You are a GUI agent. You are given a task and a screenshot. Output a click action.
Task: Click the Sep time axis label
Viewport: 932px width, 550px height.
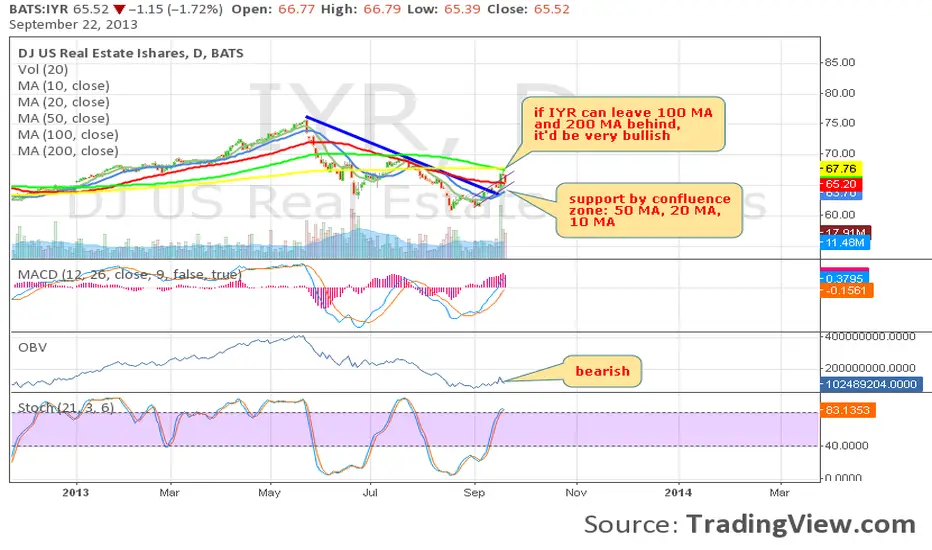(x=474, y=492)
